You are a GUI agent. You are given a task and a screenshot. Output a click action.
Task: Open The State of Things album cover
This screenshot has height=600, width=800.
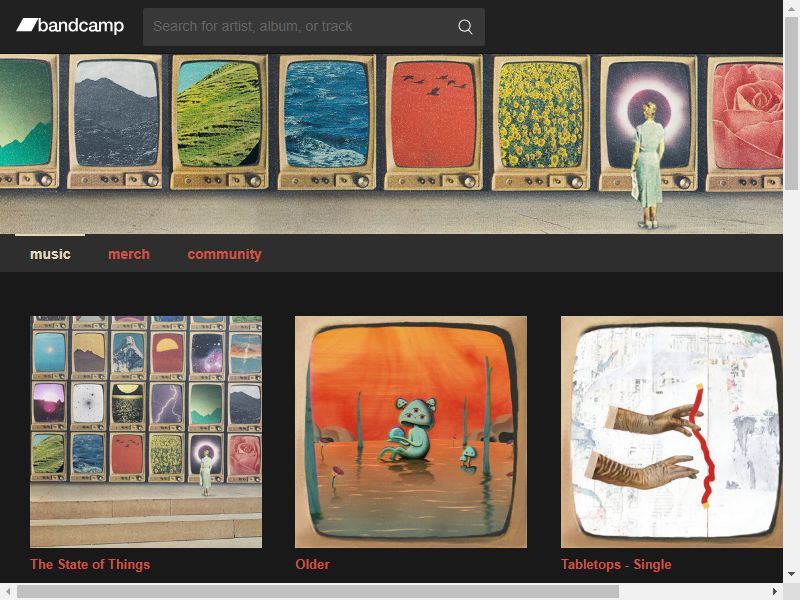coord(146,432)
